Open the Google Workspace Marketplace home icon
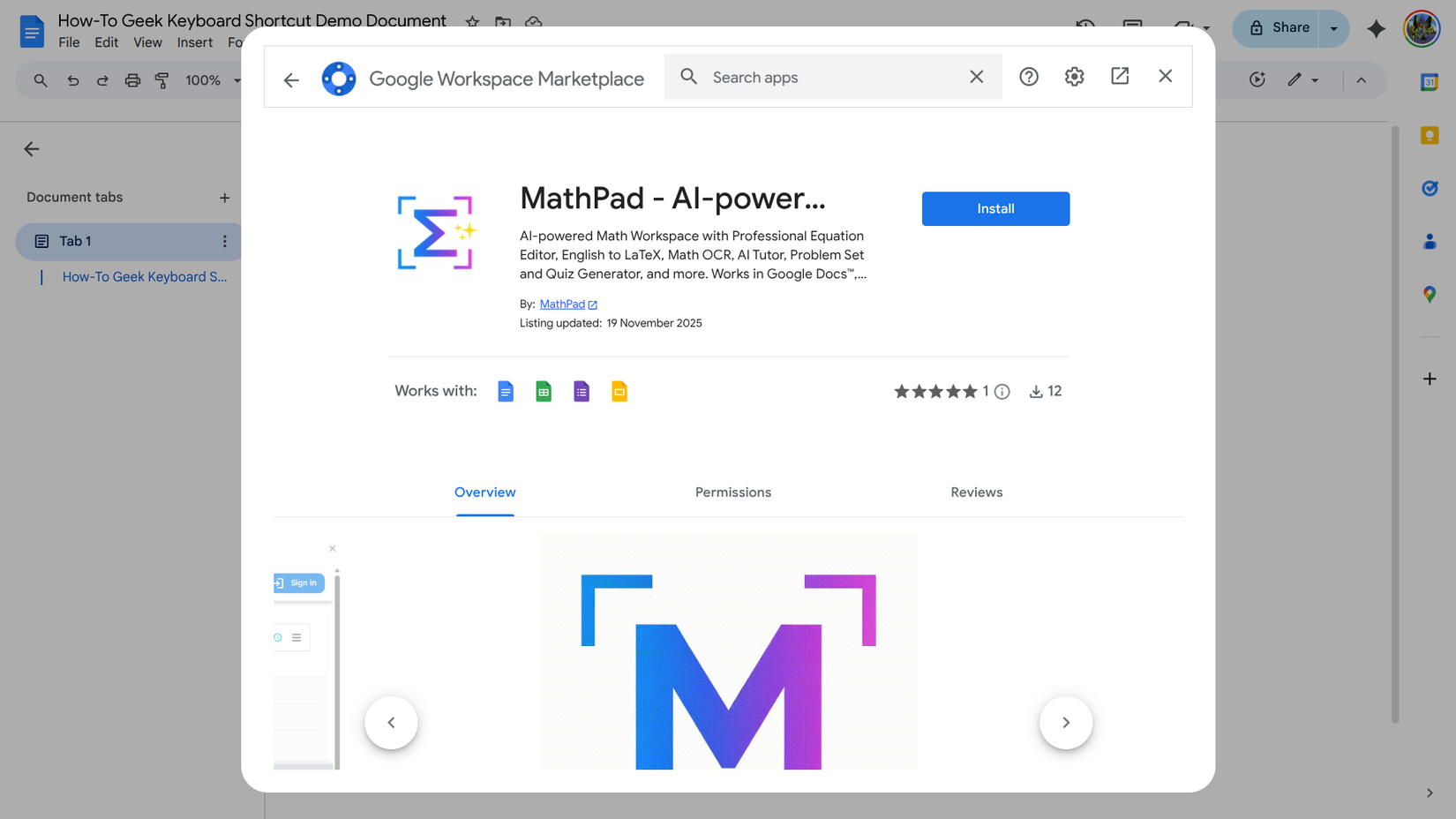 (339, 78)
